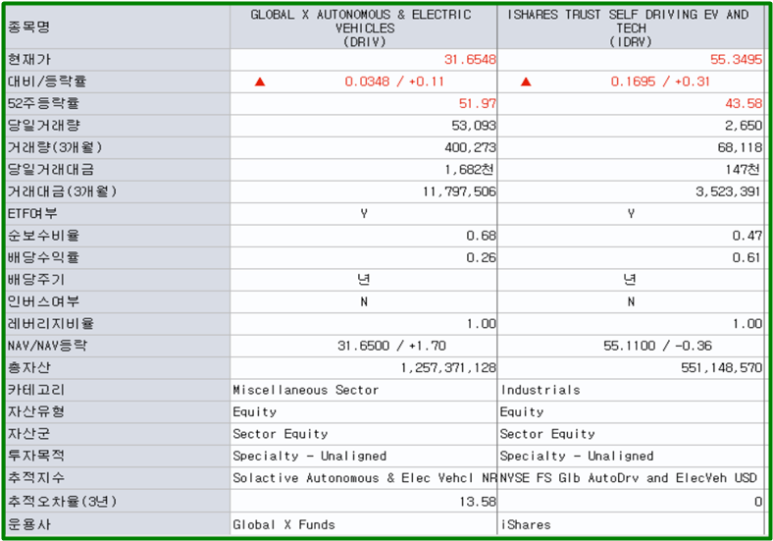Click the 추적지수 row label
The height and width of the screenshot is (541, 773).
coord(36,477)
